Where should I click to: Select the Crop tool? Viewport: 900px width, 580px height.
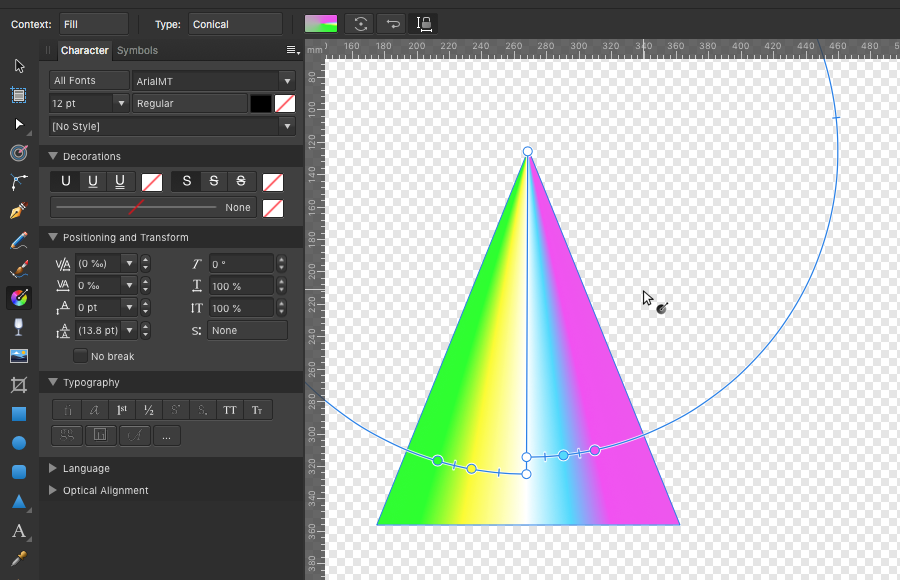coord(18,385)
